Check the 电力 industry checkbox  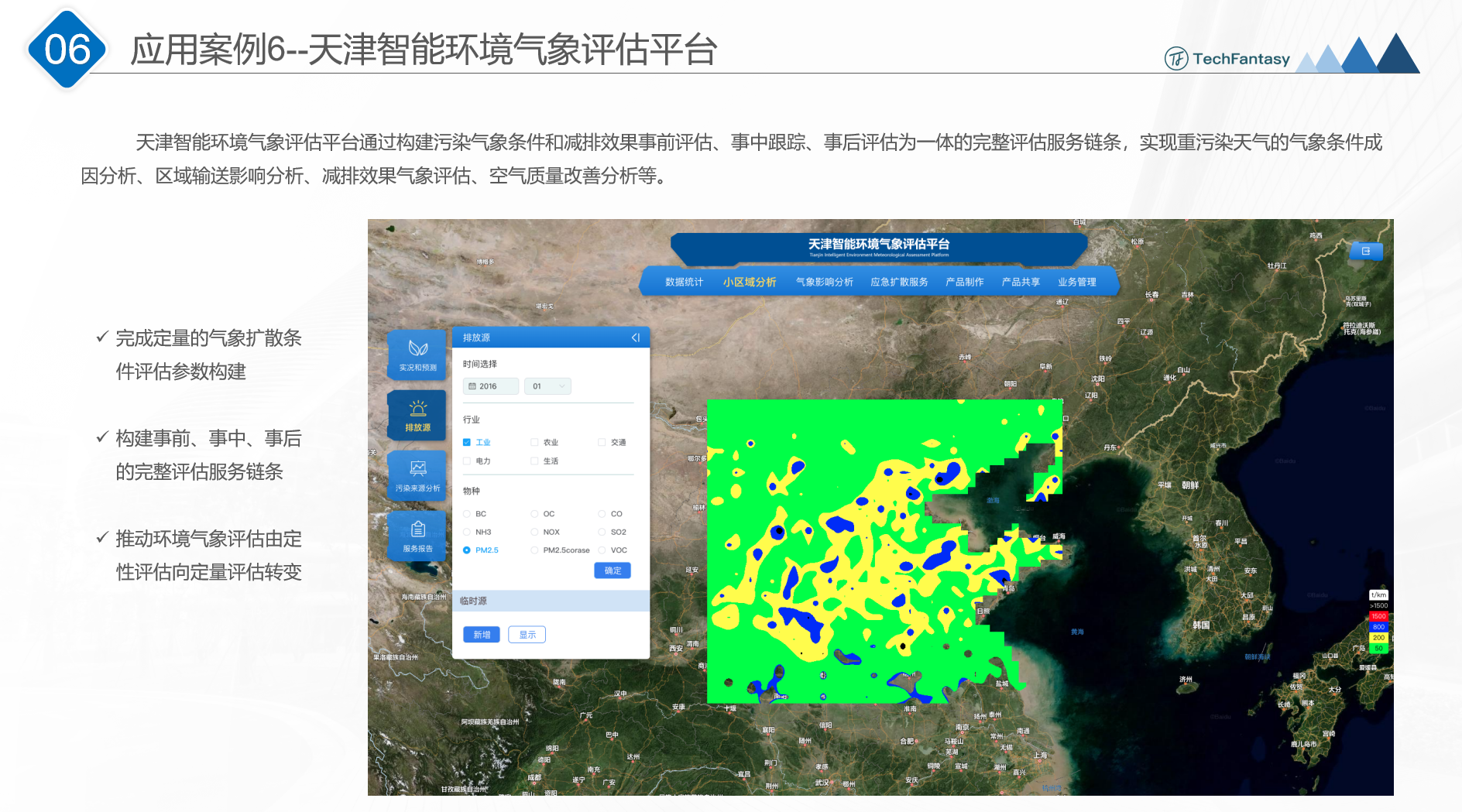tap(467, 461)
